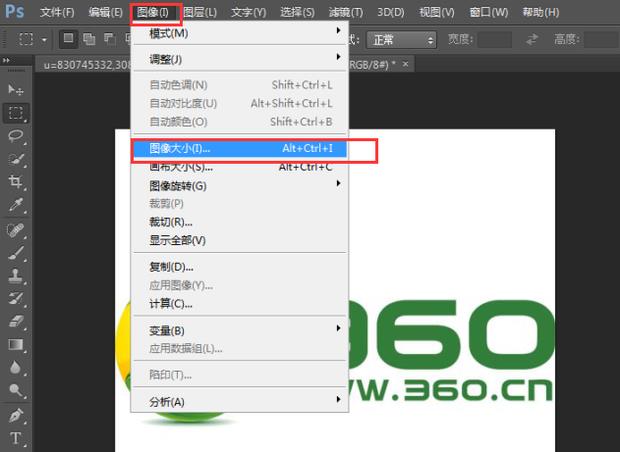Image resolution: width=620 pixels, height=452 pixels.
Task: Open marquee tool preset picker icon
Action: tap(26, 39)
